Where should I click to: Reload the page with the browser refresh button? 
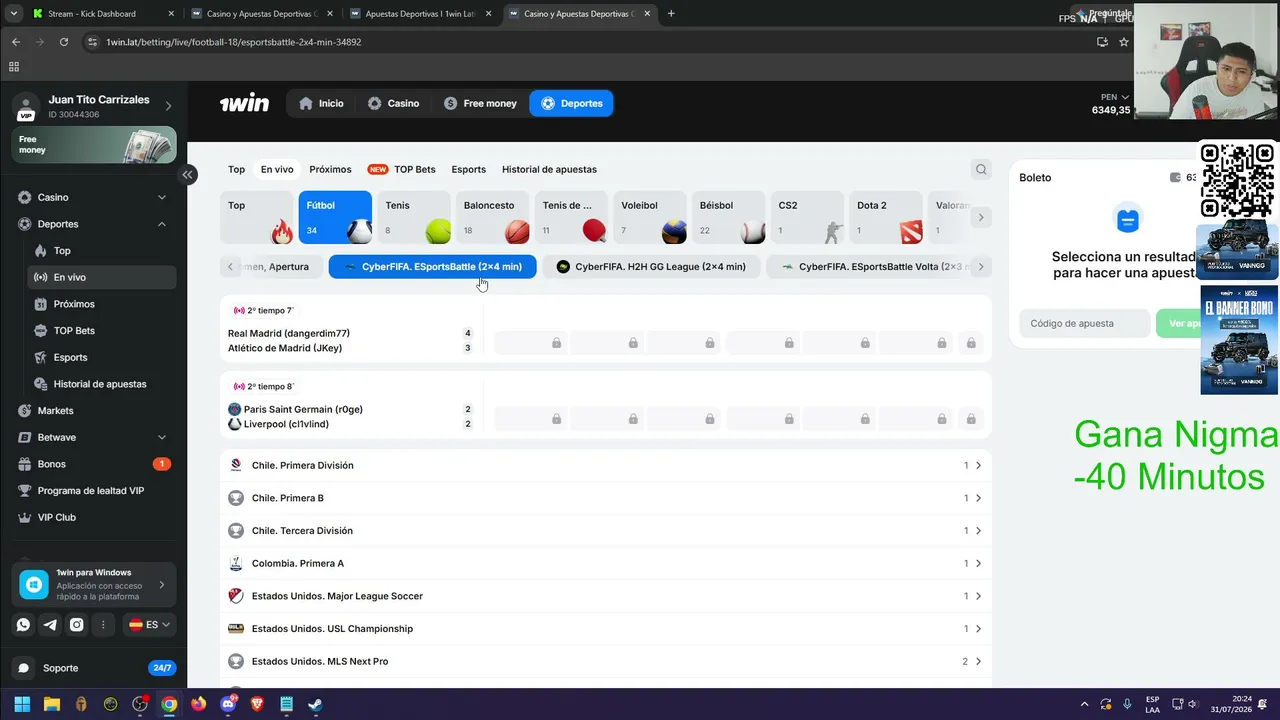tap(64, 42)
